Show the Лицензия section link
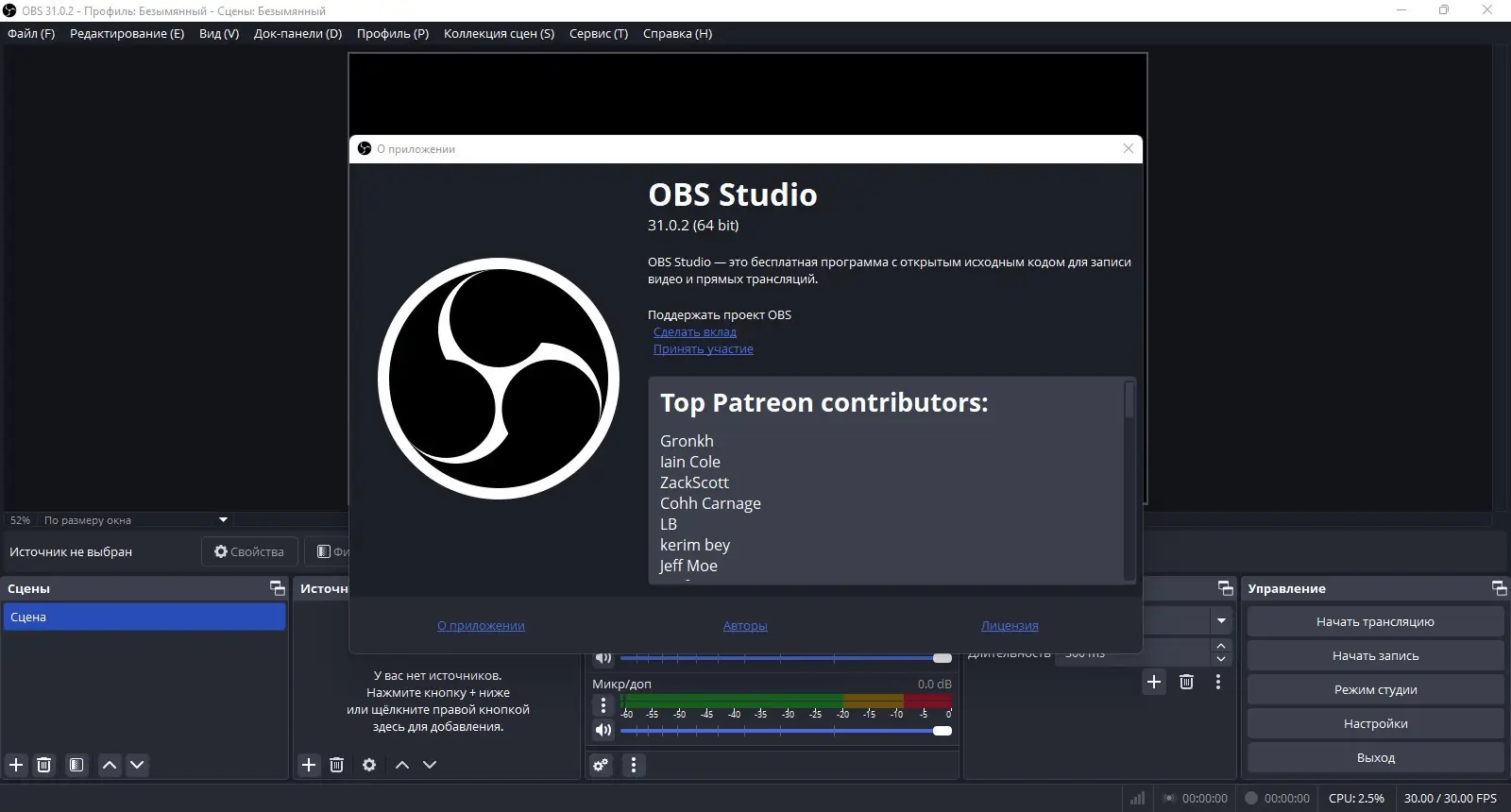Screen dimensions: 1511x812 click(1010, 625)
